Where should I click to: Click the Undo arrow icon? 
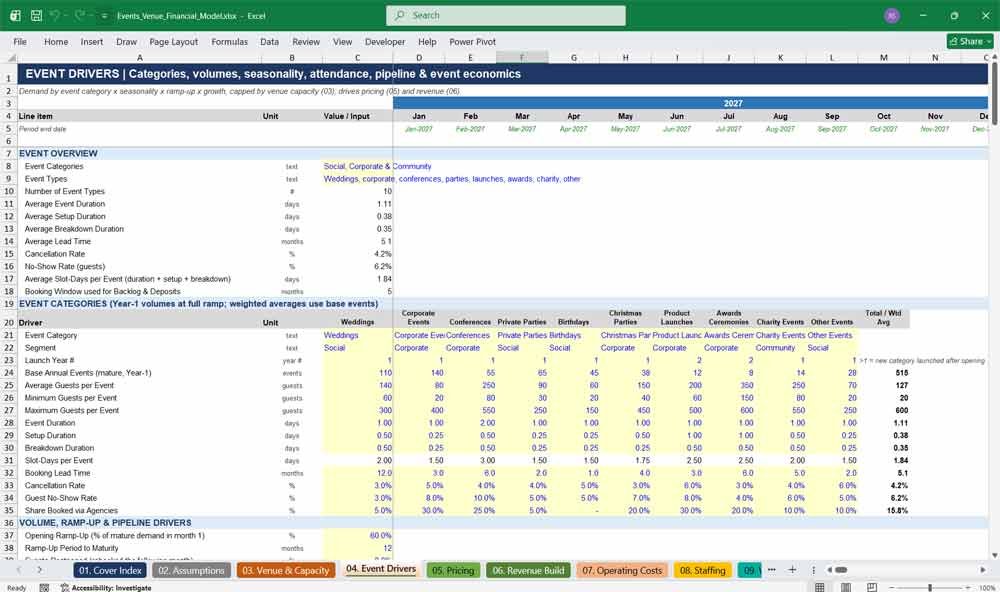click(x=55, y=15)
